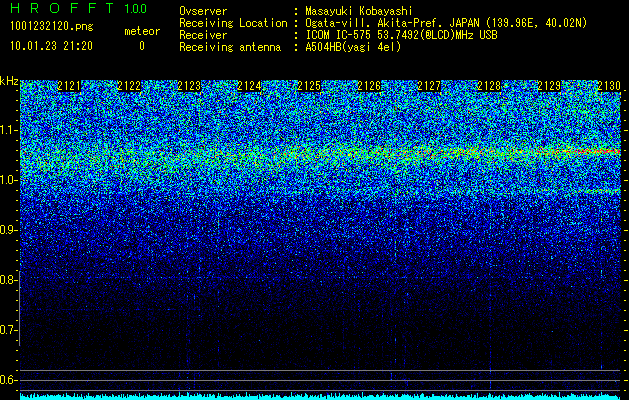Image resolution: width=629 pixels, height=400 pixels.
Task: Click the date stamp 10.01.23 21:20
Action: 51,46
